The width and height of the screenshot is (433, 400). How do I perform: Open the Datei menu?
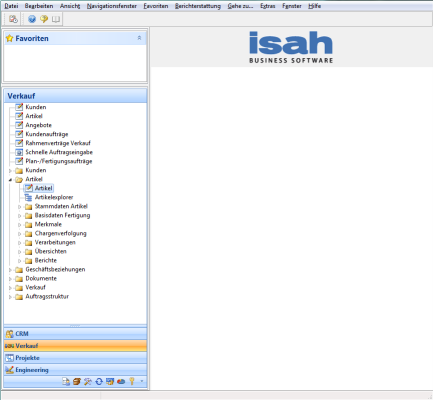tap(11, 6)
